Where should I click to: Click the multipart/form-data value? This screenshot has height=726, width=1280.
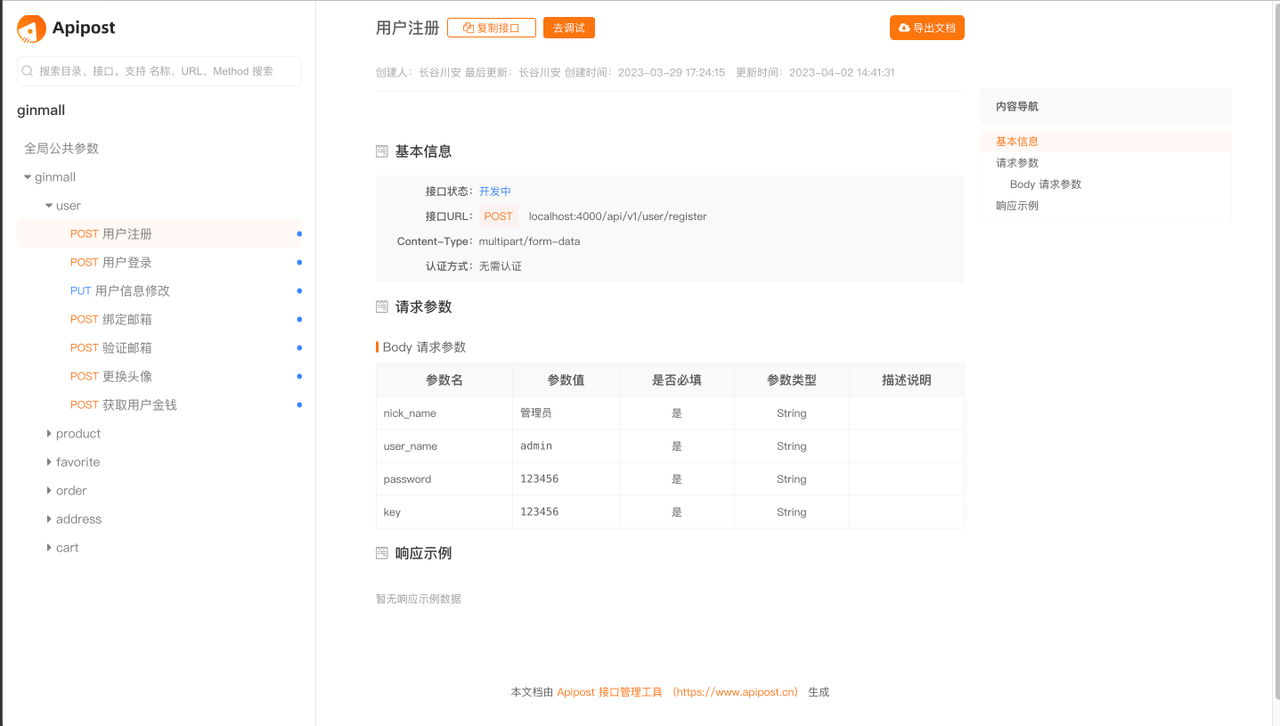pos(529,241)
